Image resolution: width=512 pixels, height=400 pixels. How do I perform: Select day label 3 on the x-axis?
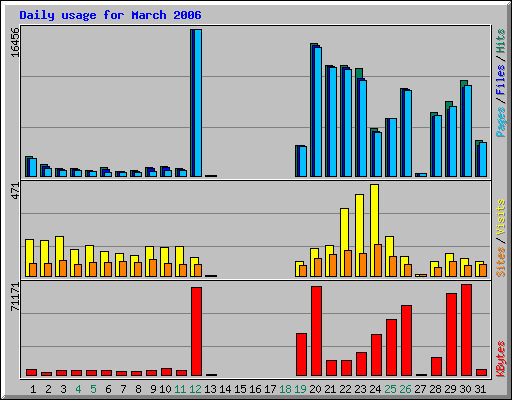pyautogui.click(x=63, y=389)
